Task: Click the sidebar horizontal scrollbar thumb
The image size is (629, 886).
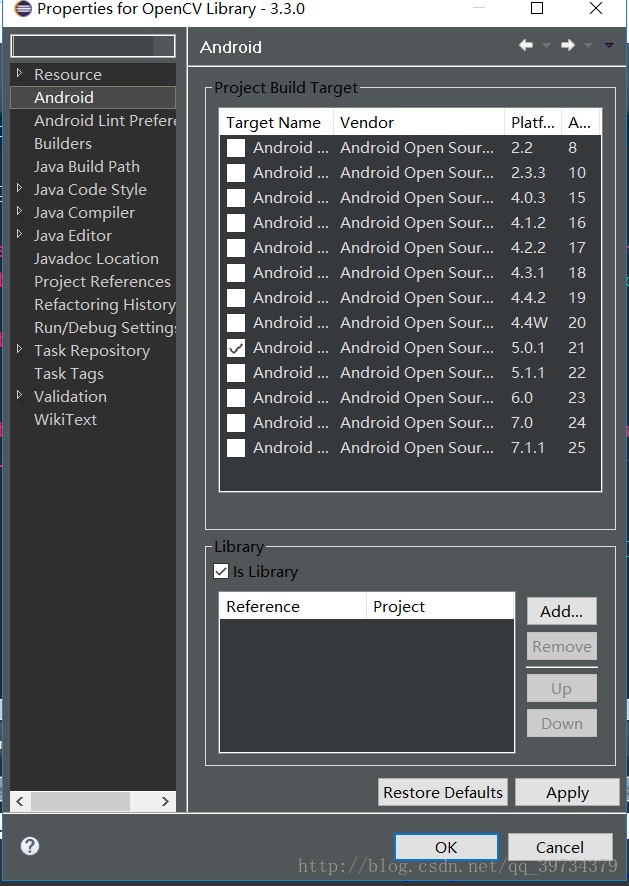Action: 80,801
